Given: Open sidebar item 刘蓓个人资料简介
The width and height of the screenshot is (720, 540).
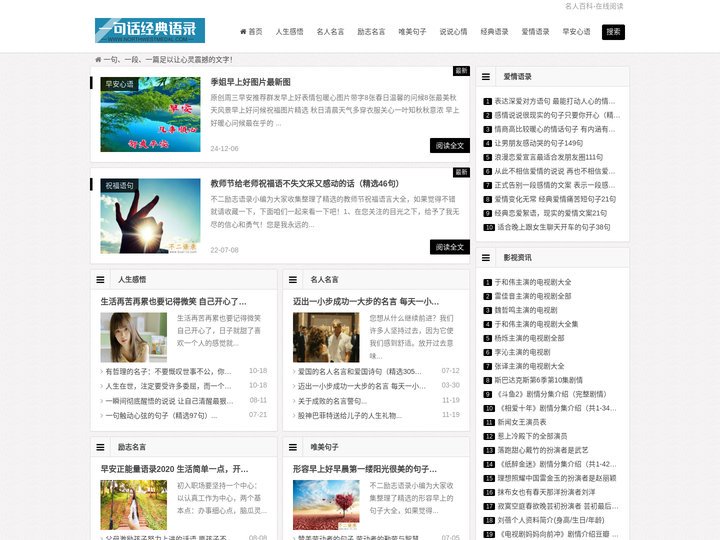Looking at the screenshot, I should 551,520.
